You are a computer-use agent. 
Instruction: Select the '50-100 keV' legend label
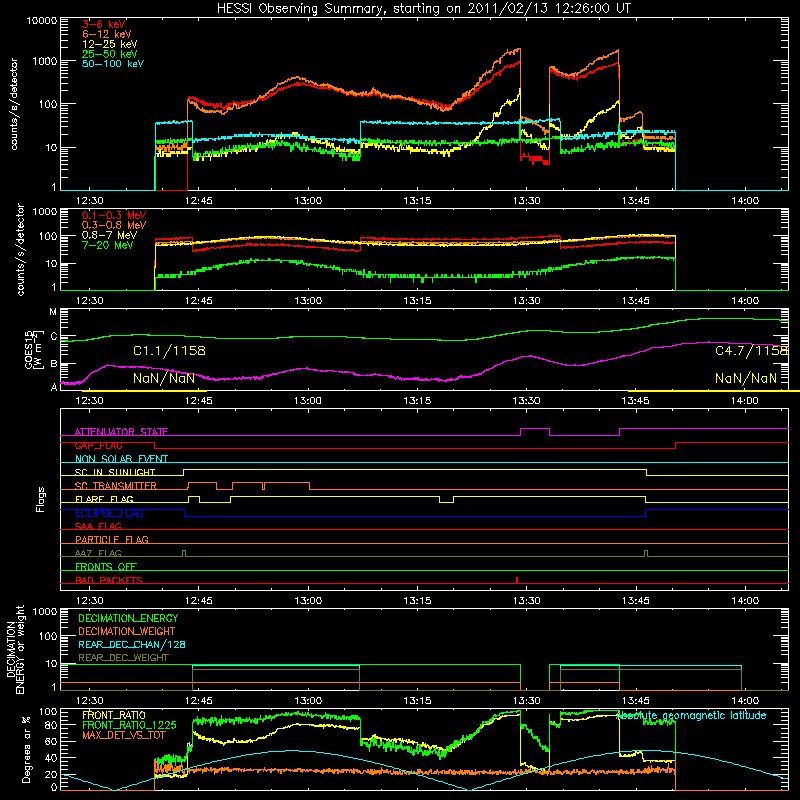pos(113,64)
